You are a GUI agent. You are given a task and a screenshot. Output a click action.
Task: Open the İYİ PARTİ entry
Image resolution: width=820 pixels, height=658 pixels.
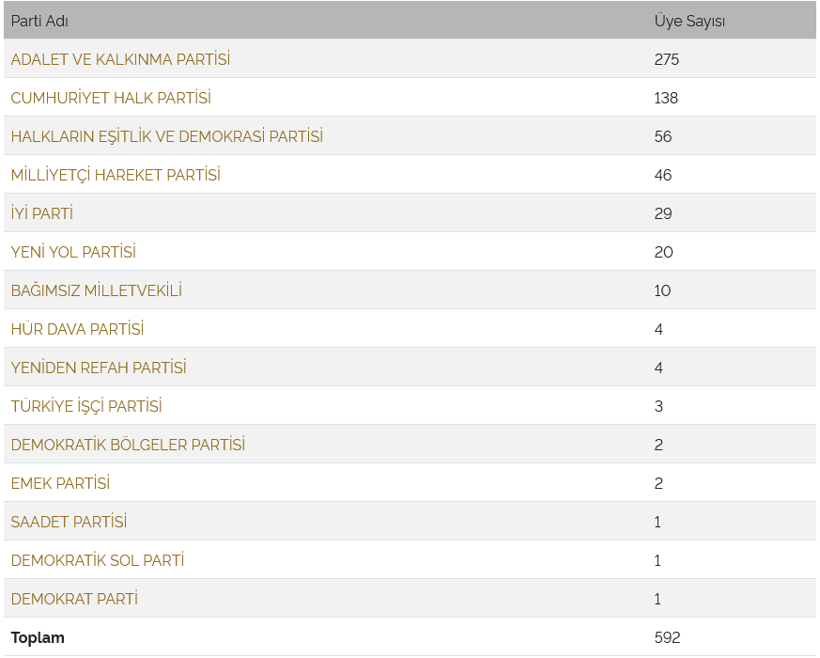[x=42, y=213]
